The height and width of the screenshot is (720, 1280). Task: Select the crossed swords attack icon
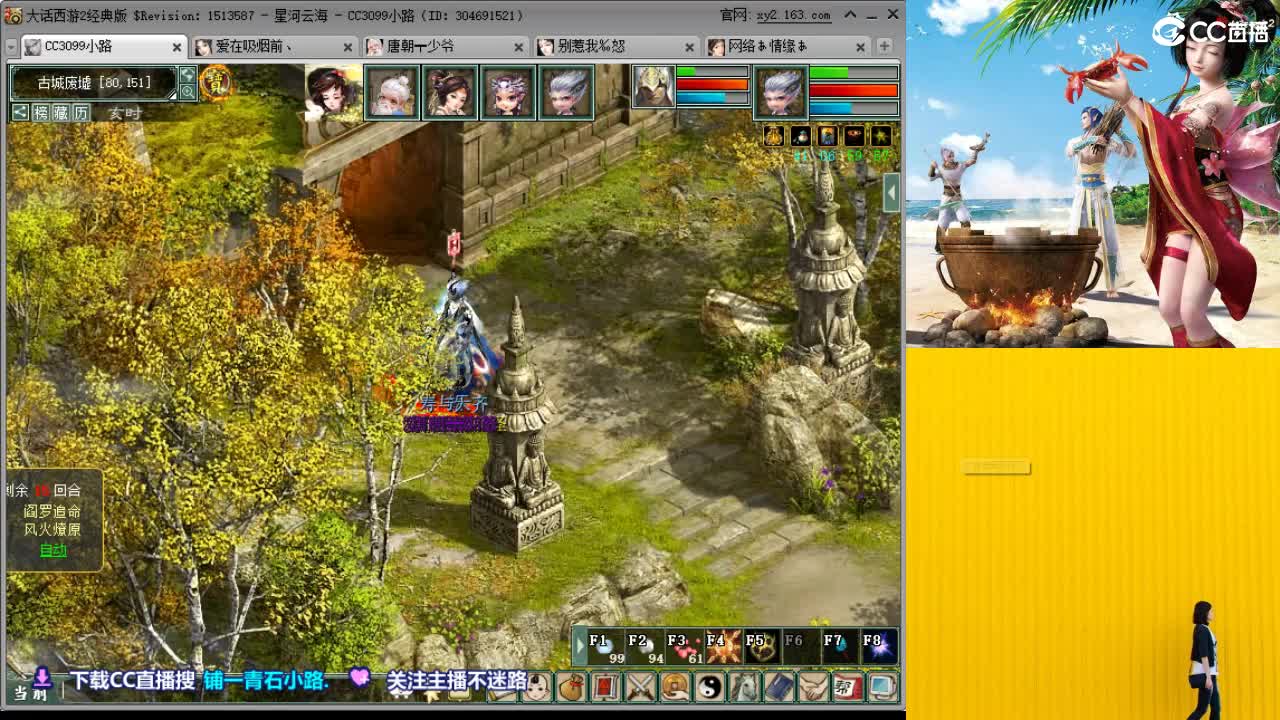coord(641,687)
